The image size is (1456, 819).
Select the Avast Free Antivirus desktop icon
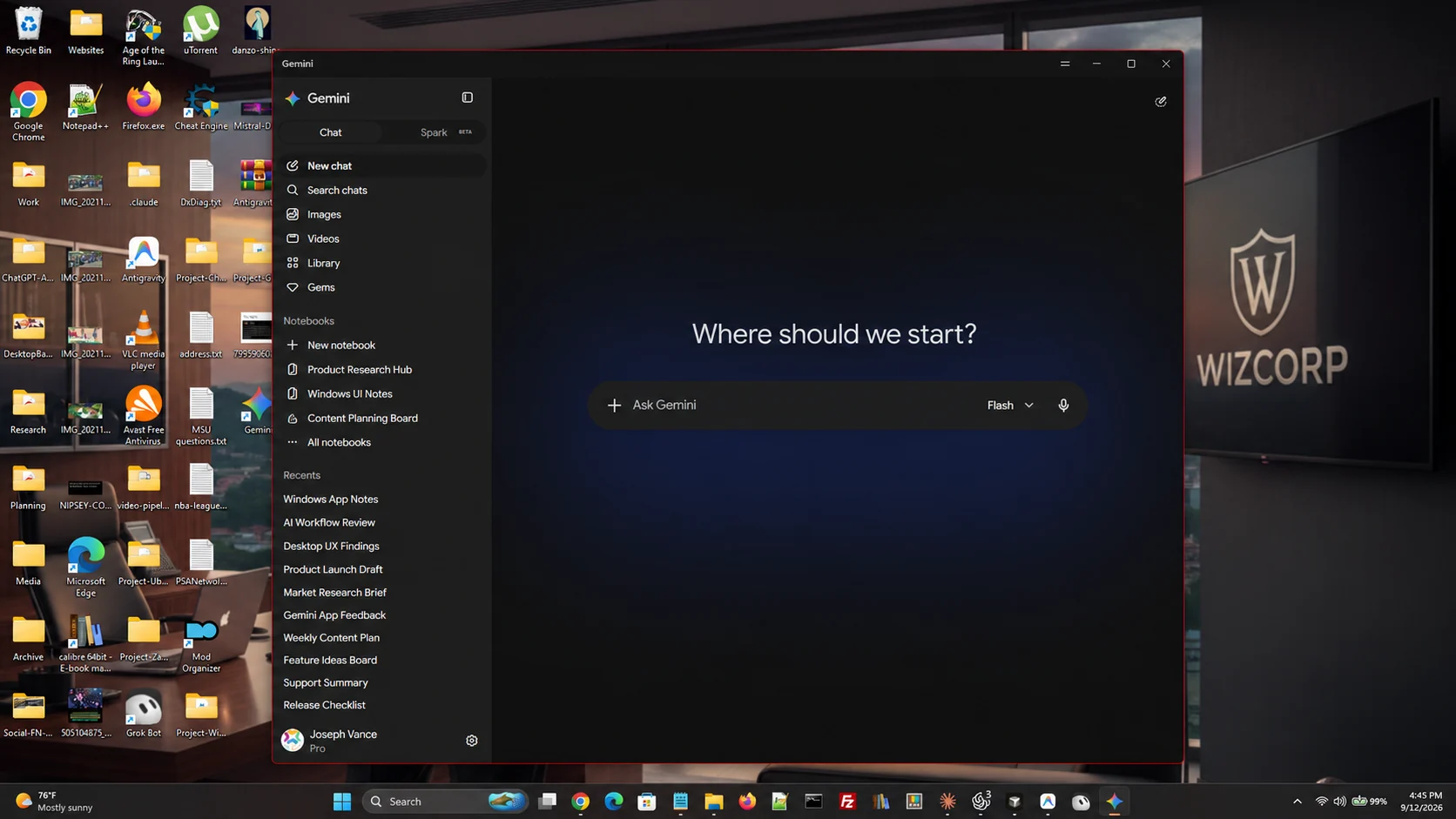click(x=143, y=416)
